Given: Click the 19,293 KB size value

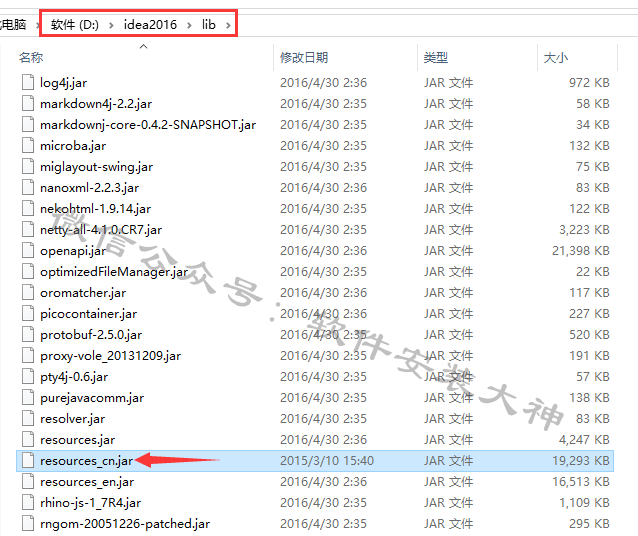Looking at the screenshot, I should [x=581, y=461].
